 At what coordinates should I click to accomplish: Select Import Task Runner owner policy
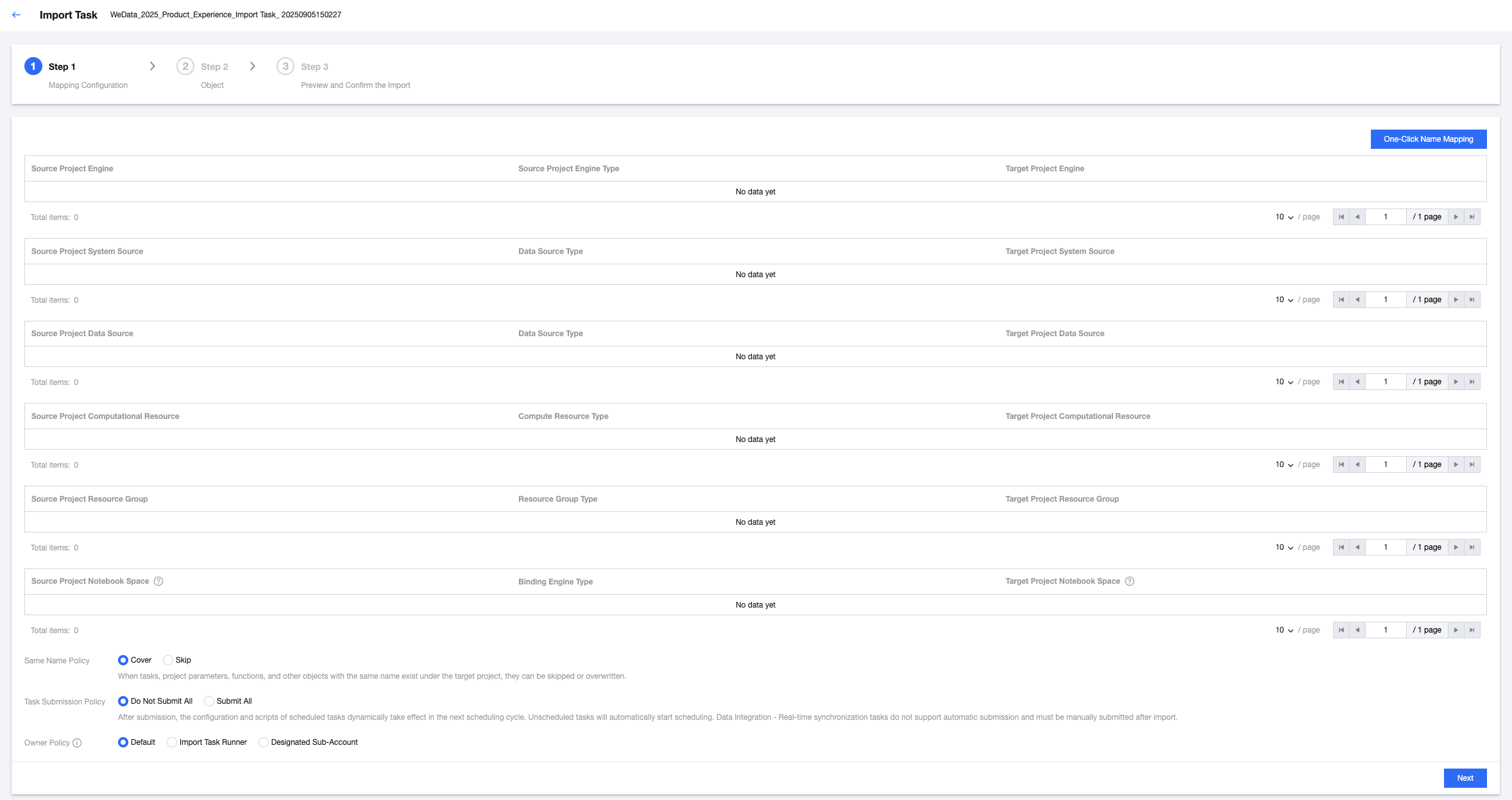tap(172, 742)
